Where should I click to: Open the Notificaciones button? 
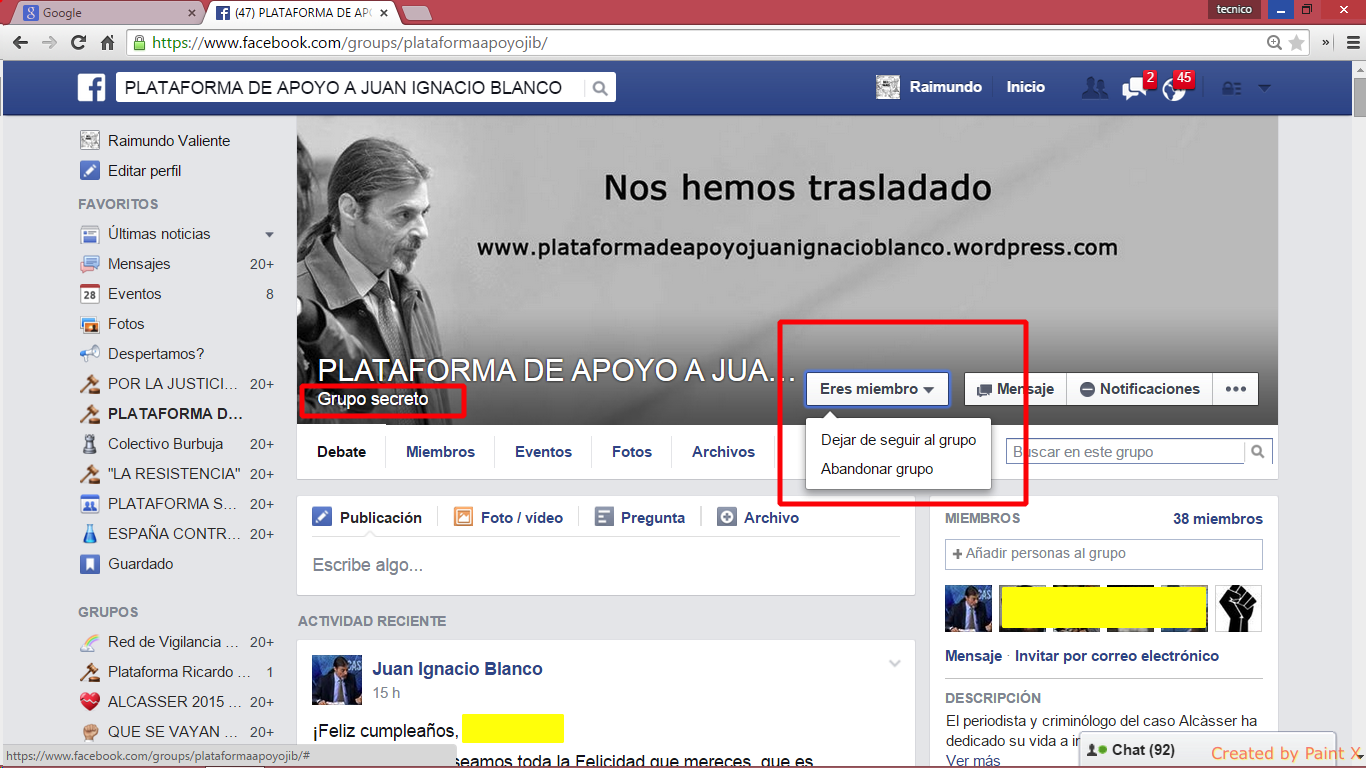click(1139, 389)
